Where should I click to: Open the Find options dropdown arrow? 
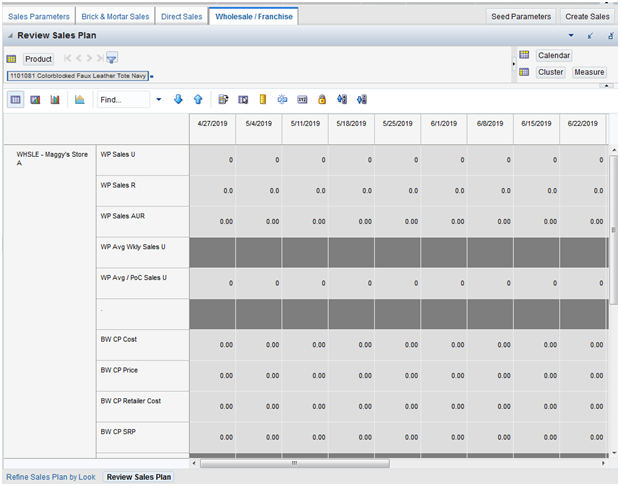coord(159,99)
